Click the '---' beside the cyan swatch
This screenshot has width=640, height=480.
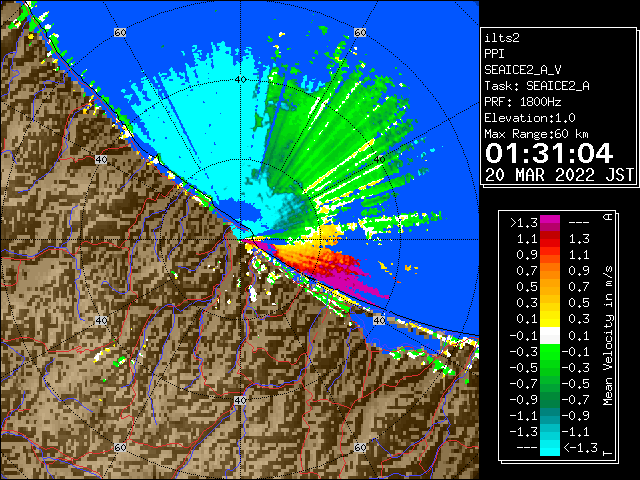click(x=527, y=448)
